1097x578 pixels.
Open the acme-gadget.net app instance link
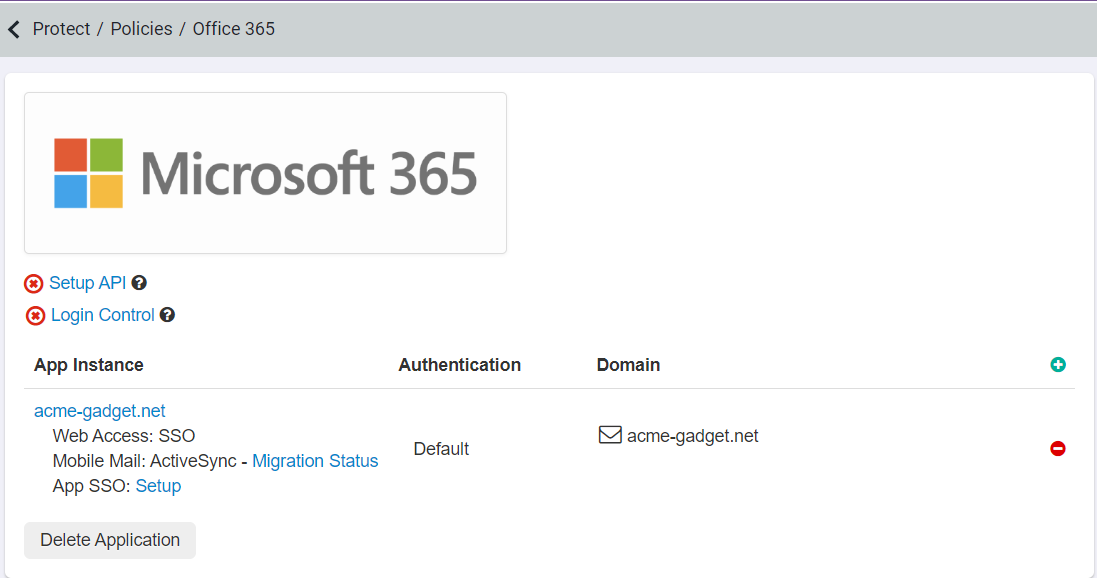pyautogui.click(x=100, y=411)
